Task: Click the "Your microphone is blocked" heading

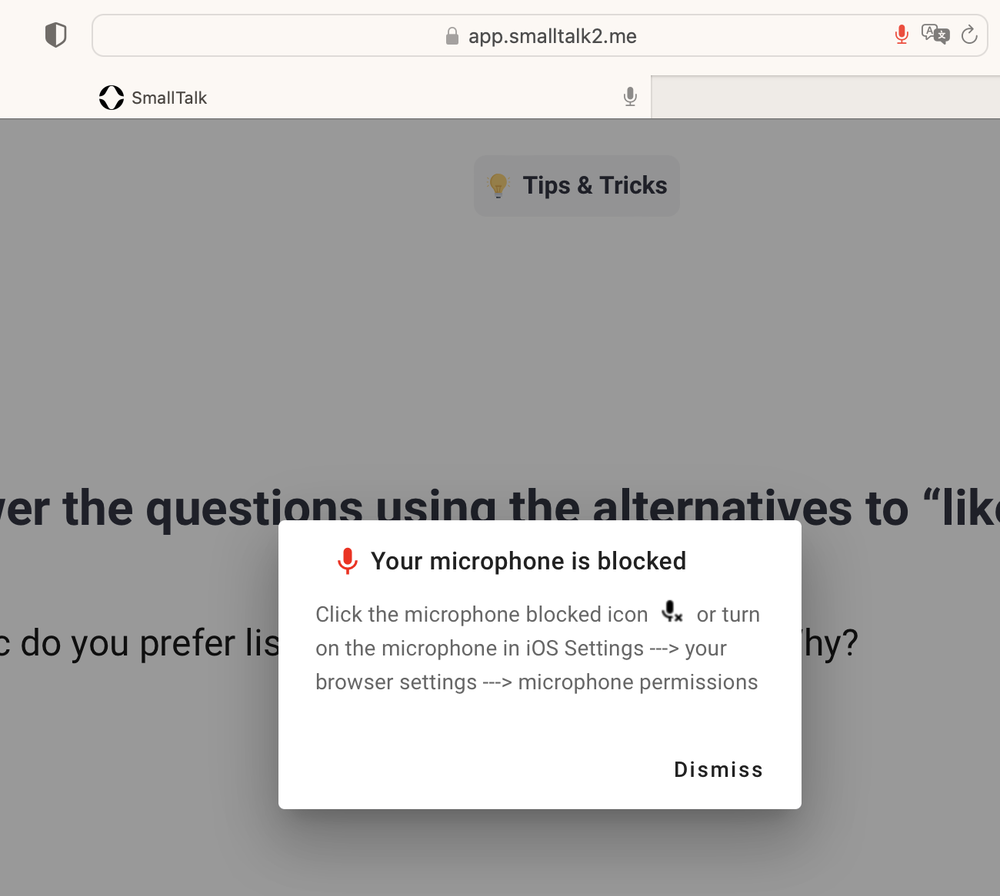Action: click(528, 561)
